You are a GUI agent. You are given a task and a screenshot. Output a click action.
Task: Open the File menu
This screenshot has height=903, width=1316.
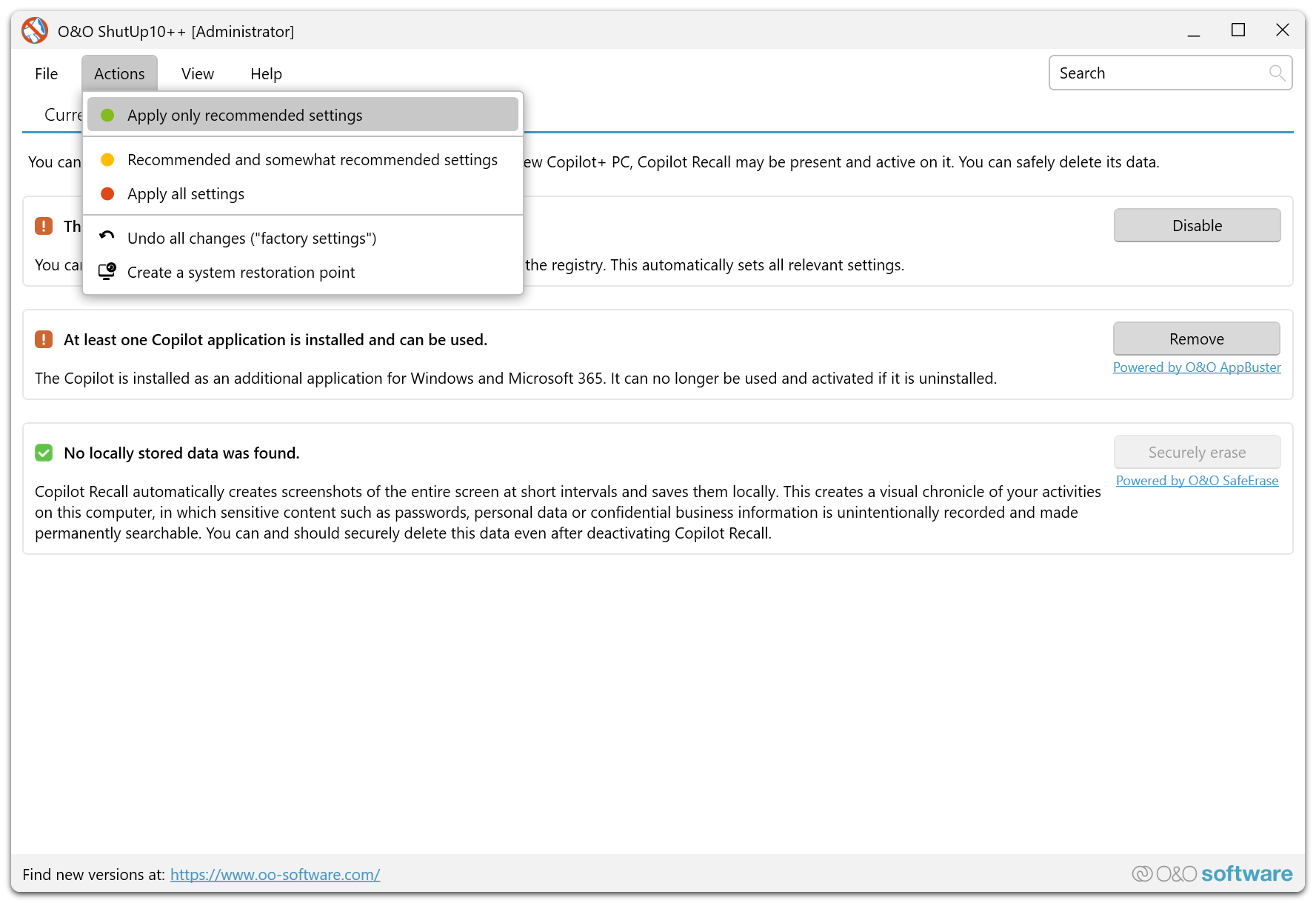[x=46, y=74]
